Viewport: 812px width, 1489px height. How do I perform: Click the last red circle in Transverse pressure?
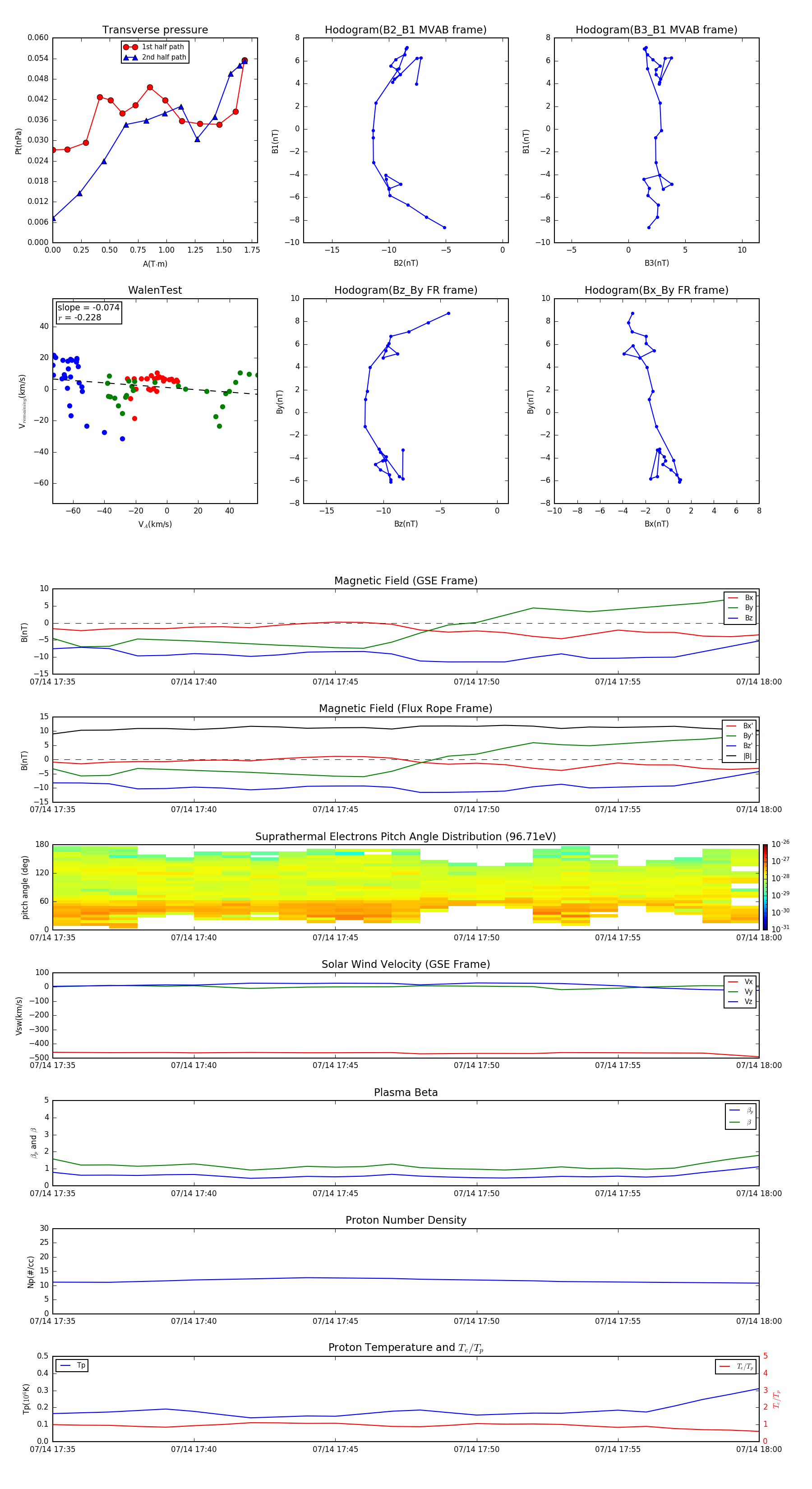click(x=245, y=60)
